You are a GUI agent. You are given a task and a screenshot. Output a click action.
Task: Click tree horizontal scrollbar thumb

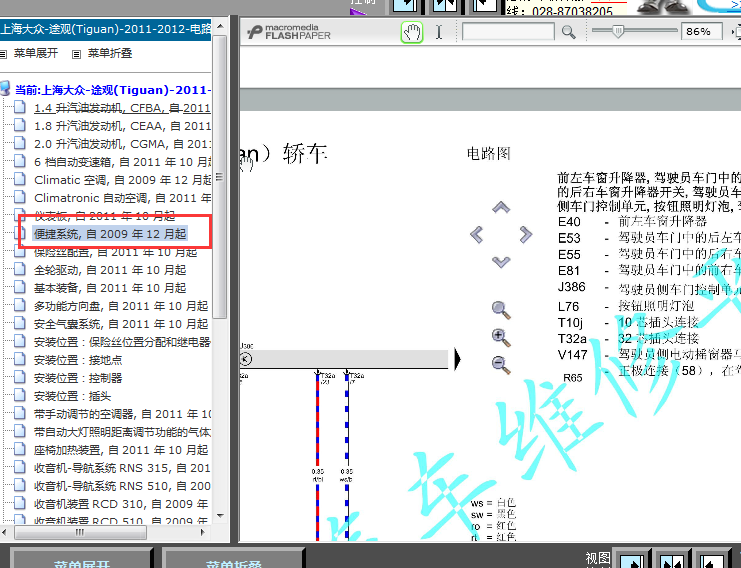[x=80, y=532]
